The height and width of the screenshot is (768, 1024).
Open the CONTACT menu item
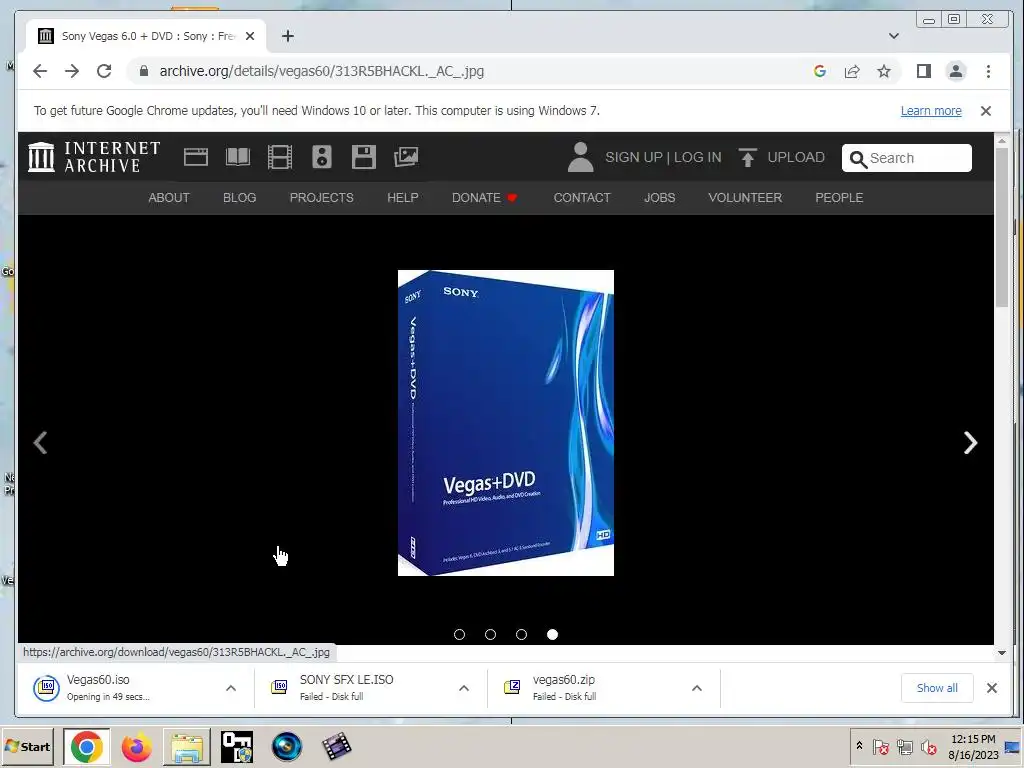(x=582, y=197)
